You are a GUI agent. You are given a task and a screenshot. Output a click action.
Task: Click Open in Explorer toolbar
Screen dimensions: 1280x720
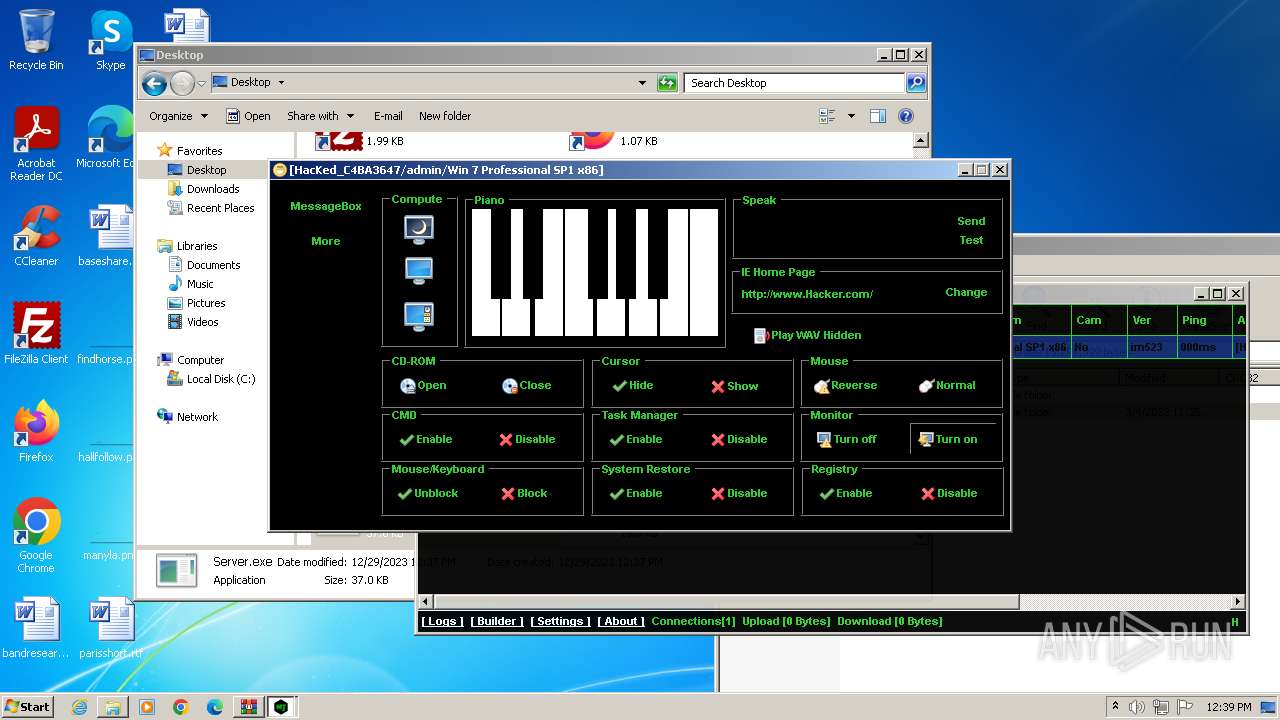click(x=248, y=116)
